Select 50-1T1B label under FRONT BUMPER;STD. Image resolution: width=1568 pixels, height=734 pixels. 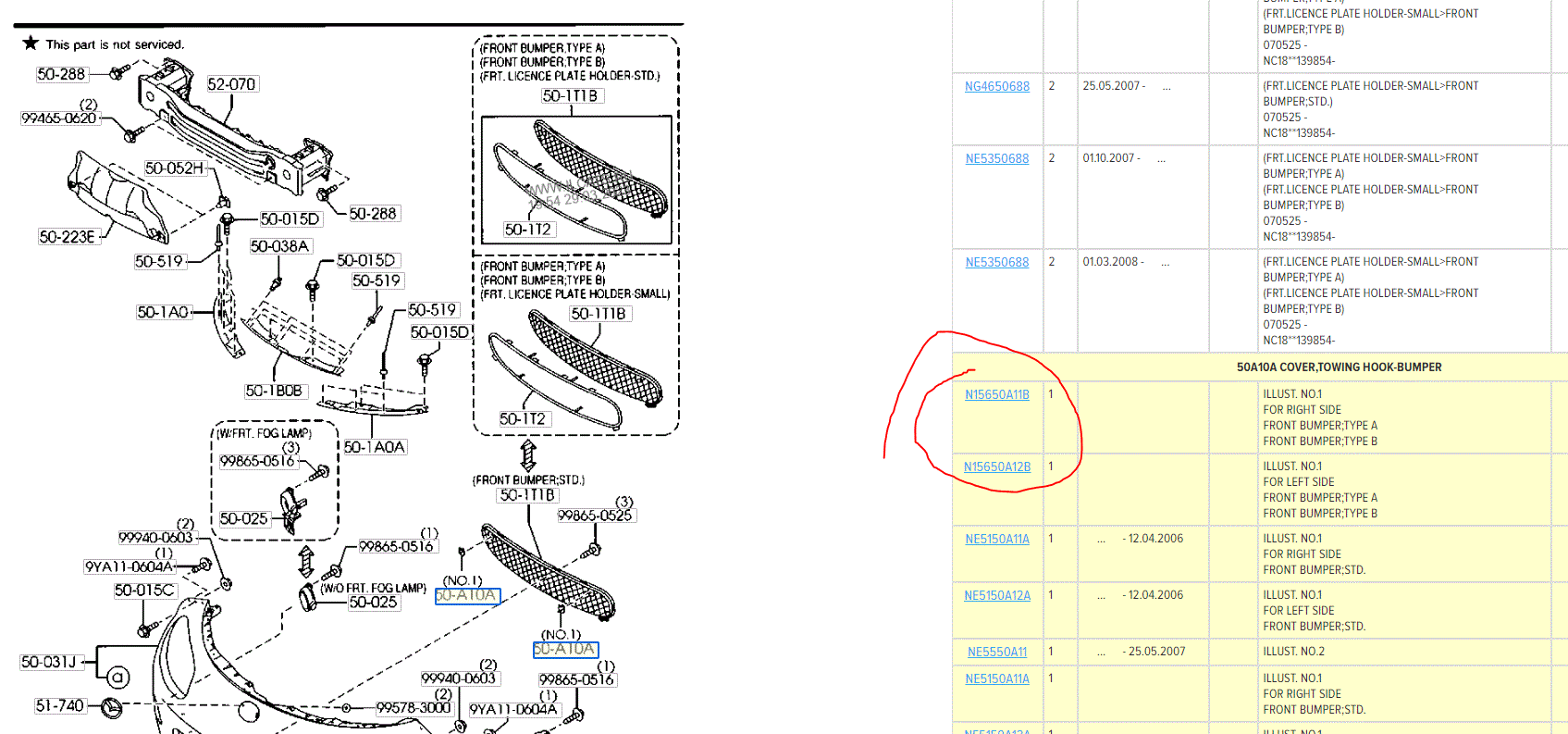point(527,495)
